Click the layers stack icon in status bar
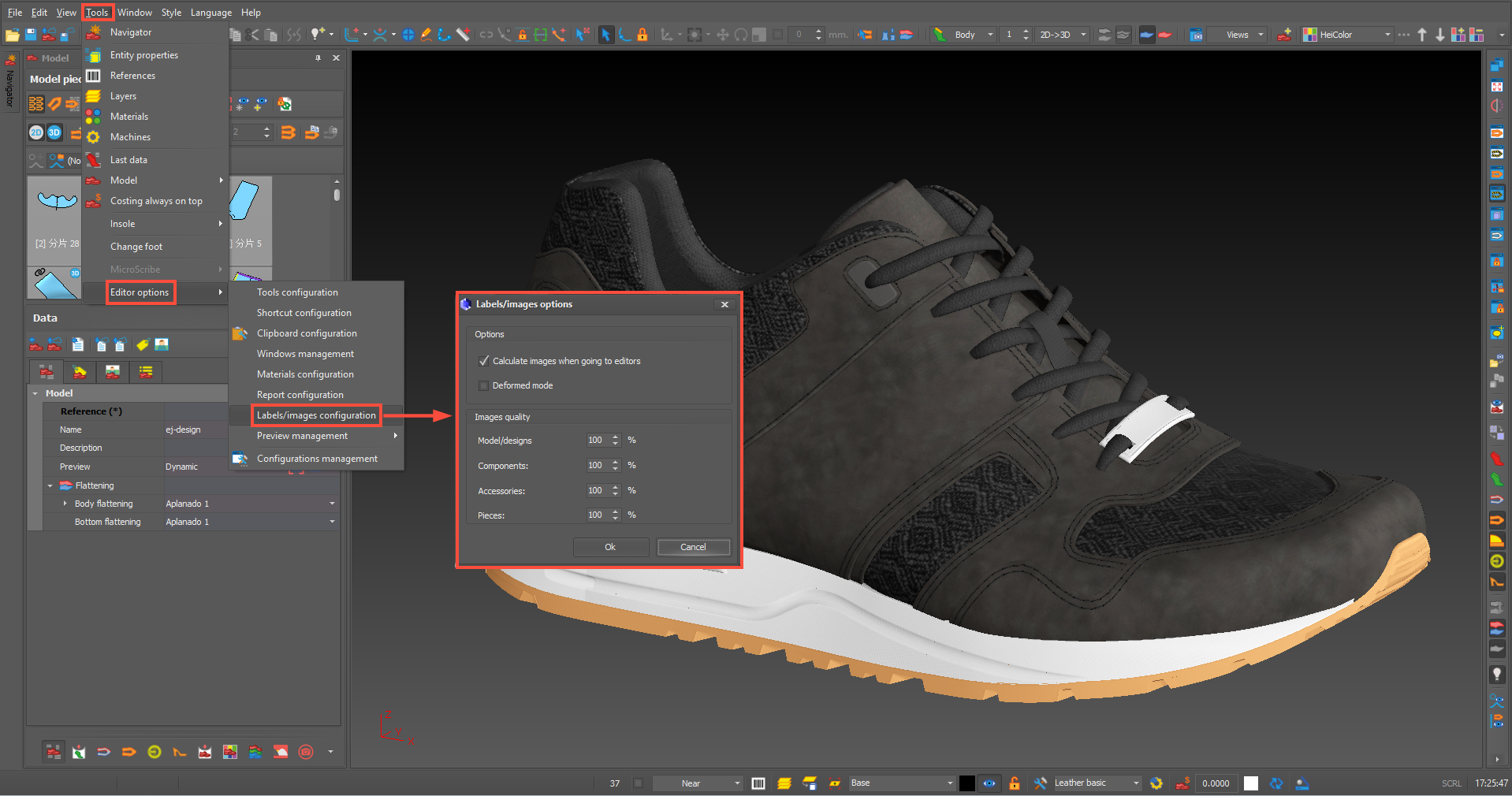This screenshot has height=796, width=1512. (784, 783)
